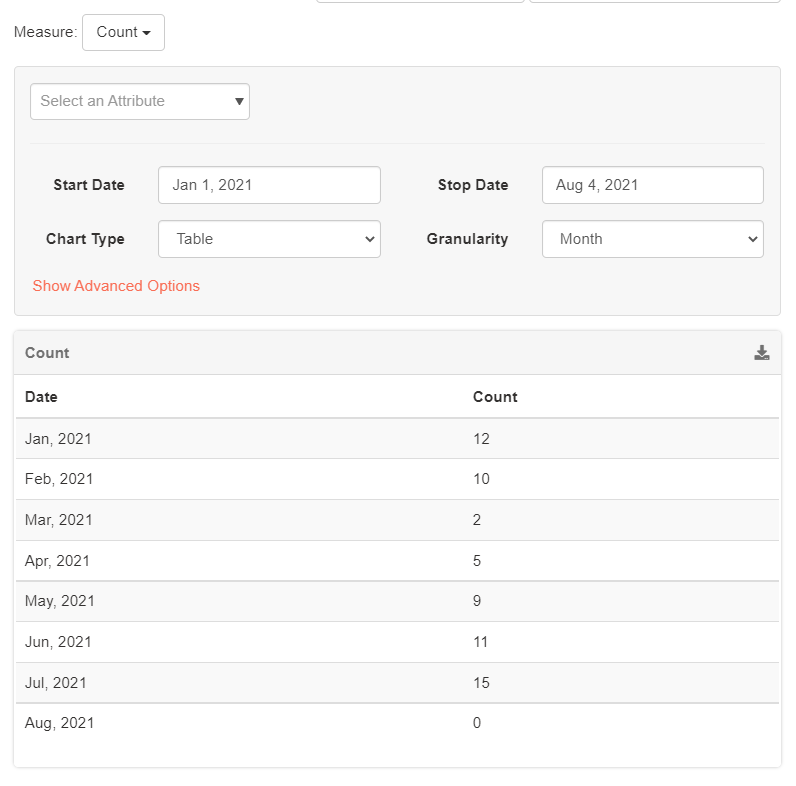Open the Count measure dropdown
The image size is (796, 786).
(123, 32)
